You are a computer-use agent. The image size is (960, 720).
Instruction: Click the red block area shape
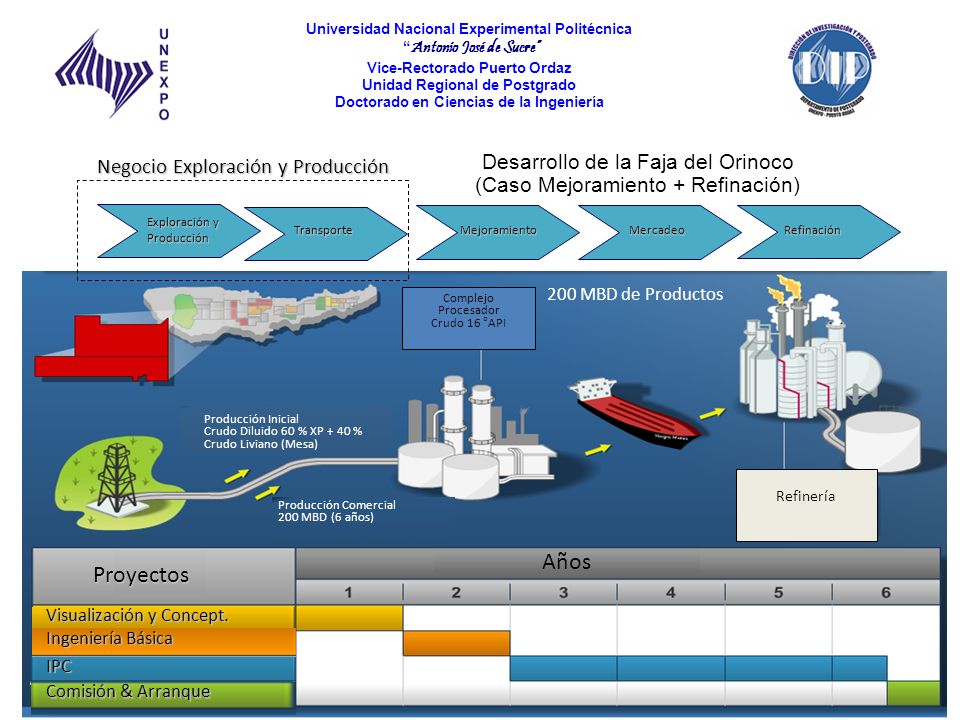(102, 348)
